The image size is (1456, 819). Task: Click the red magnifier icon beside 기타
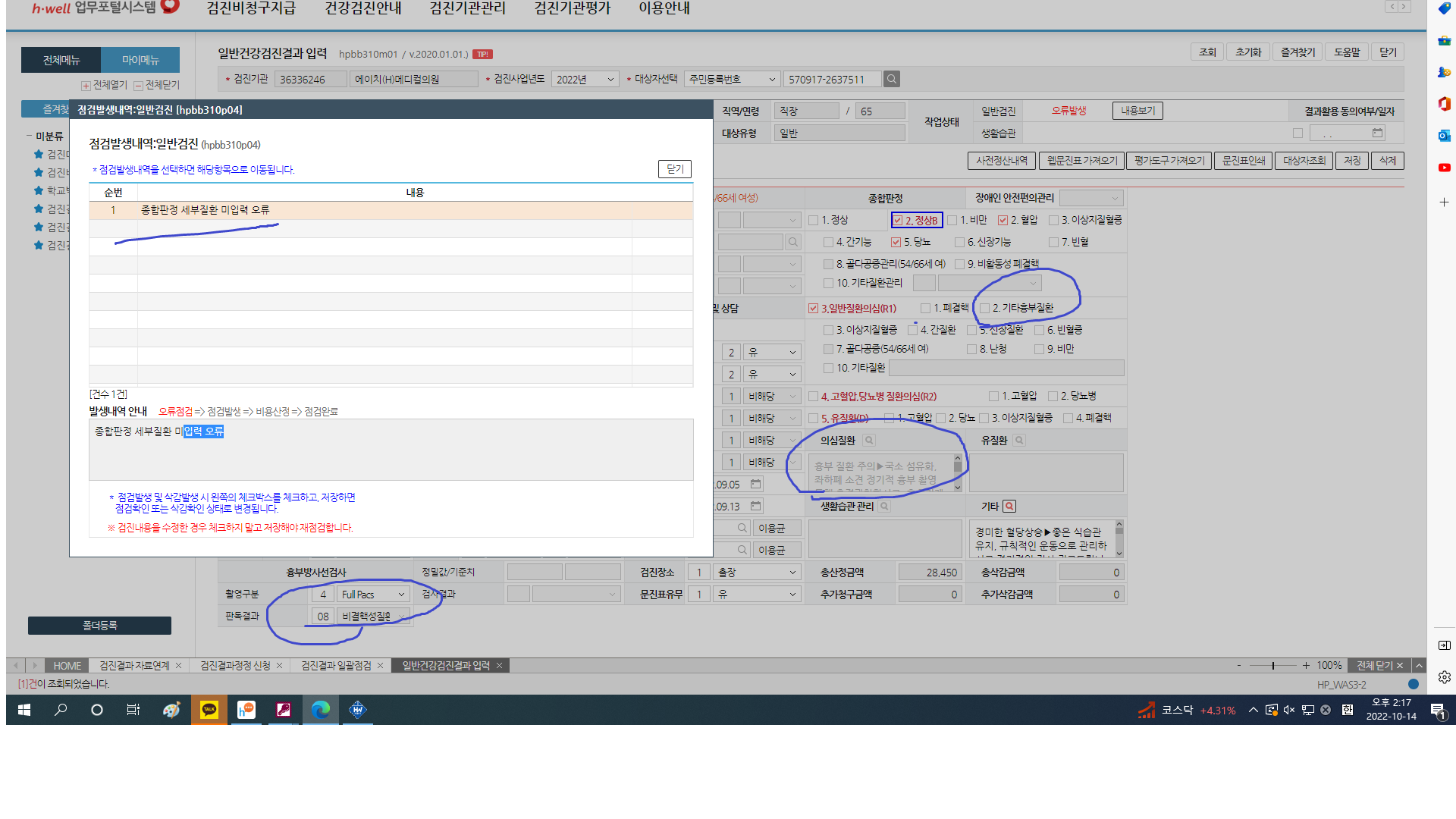(1009, 506)
